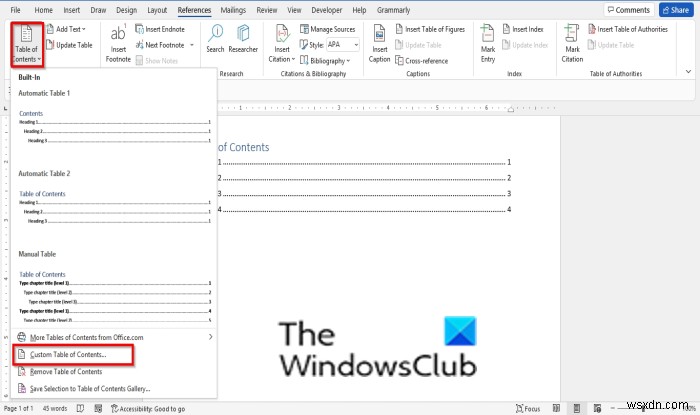Viewport: 700px width, 415px height.
Task: Click the spelling proofing status icon
Action: [x=80, y=408]
